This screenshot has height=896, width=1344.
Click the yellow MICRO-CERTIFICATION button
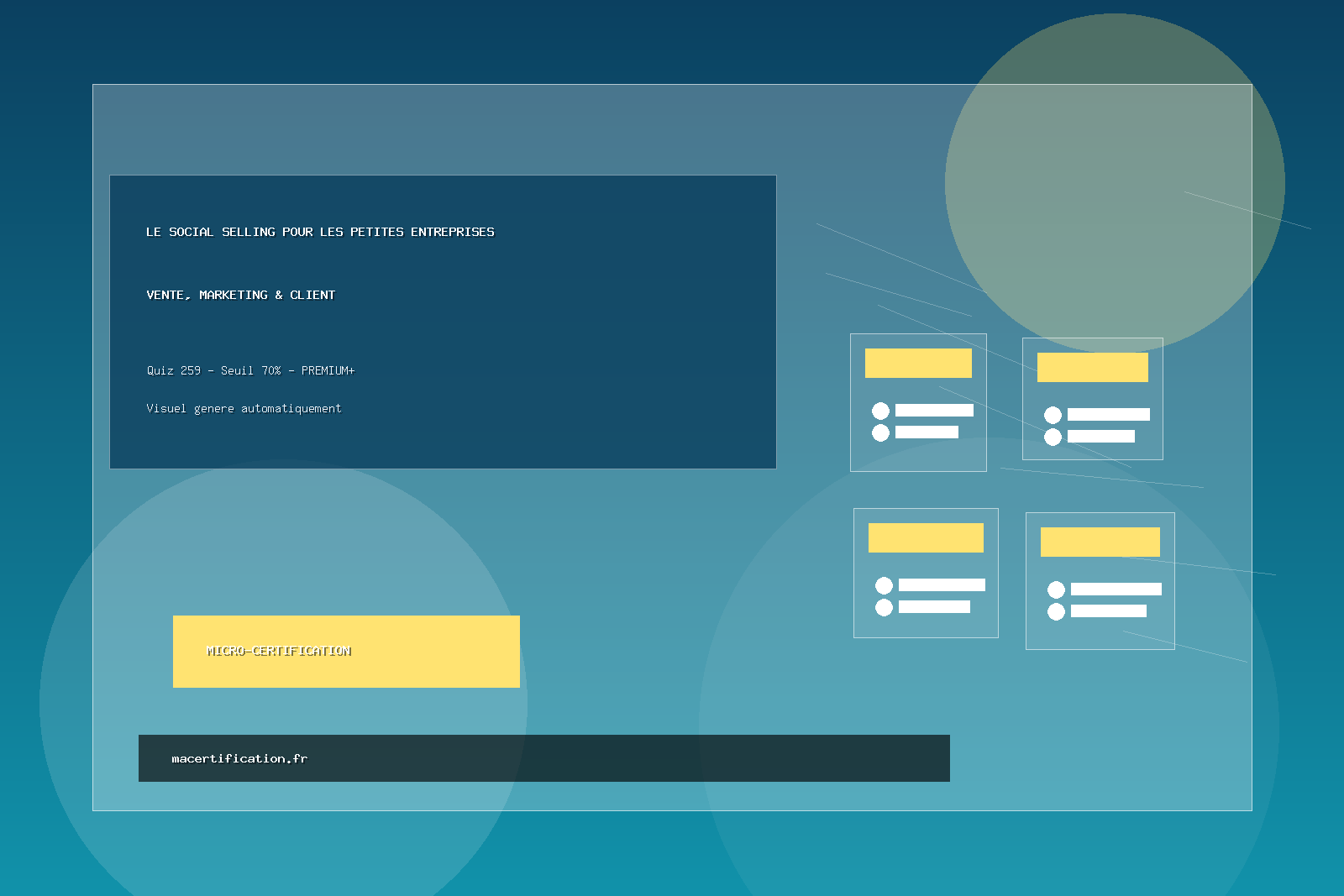[x=346, y=652]
